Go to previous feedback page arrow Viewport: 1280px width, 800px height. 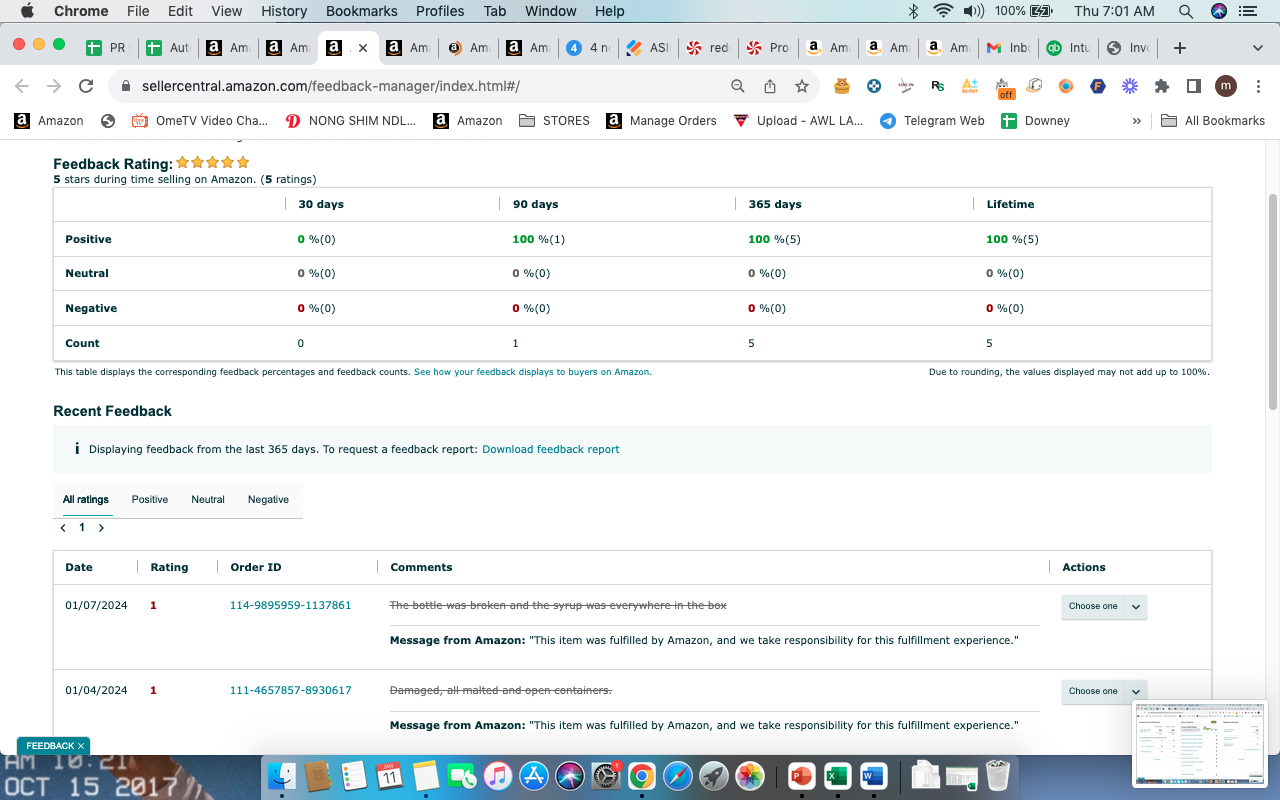click(x=63, y=527)
